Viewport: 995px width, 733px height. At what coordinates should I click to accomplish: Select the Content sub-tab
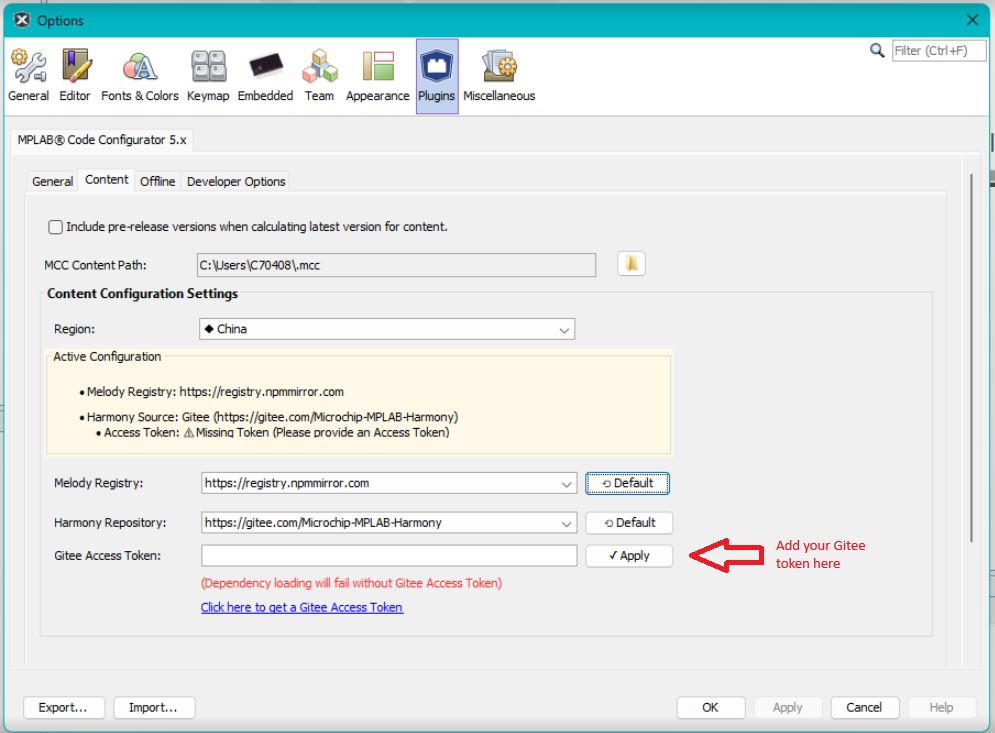(x=107, y=180)
